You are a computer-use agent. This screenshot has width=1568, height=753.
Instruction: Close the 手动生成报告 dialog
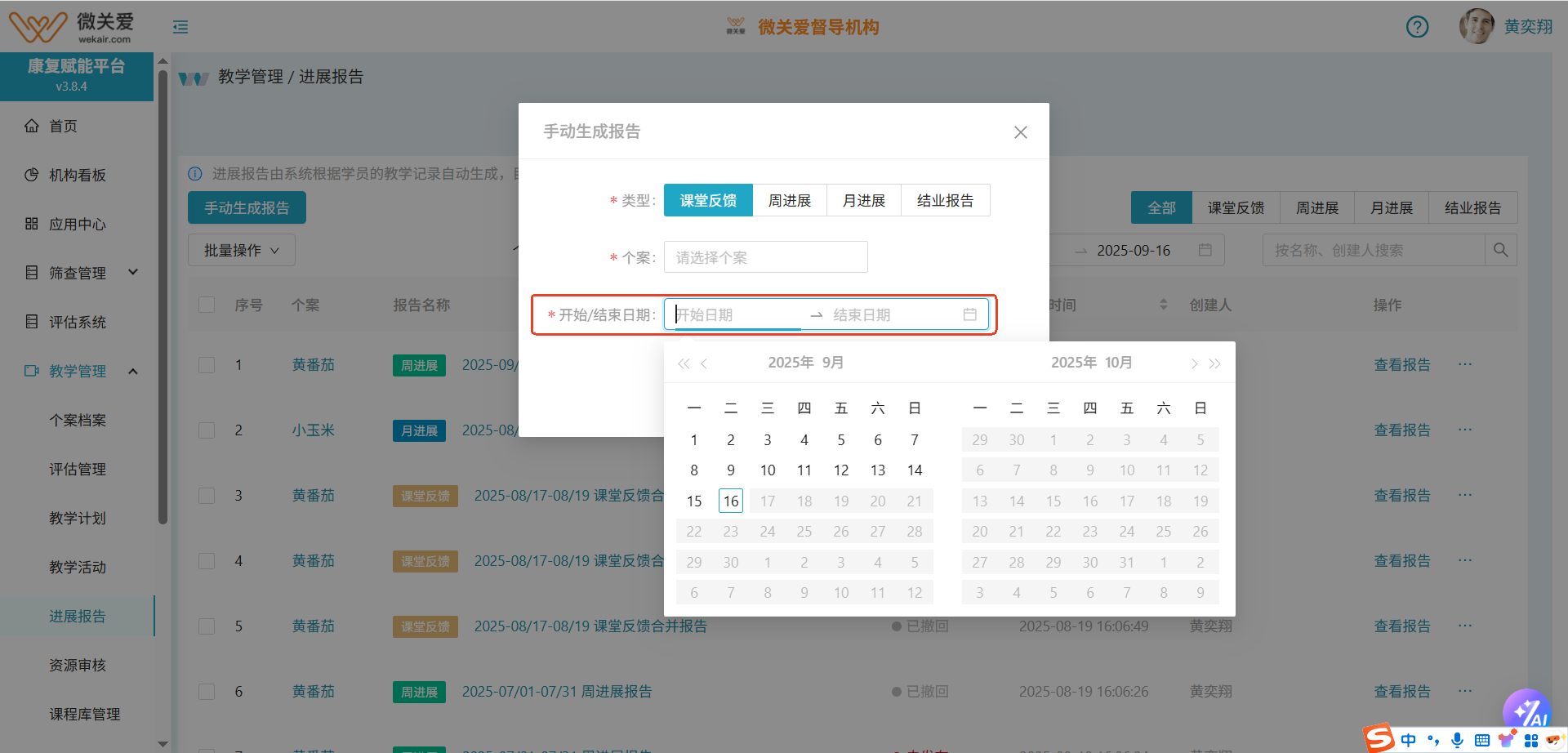pos(1020,132)
